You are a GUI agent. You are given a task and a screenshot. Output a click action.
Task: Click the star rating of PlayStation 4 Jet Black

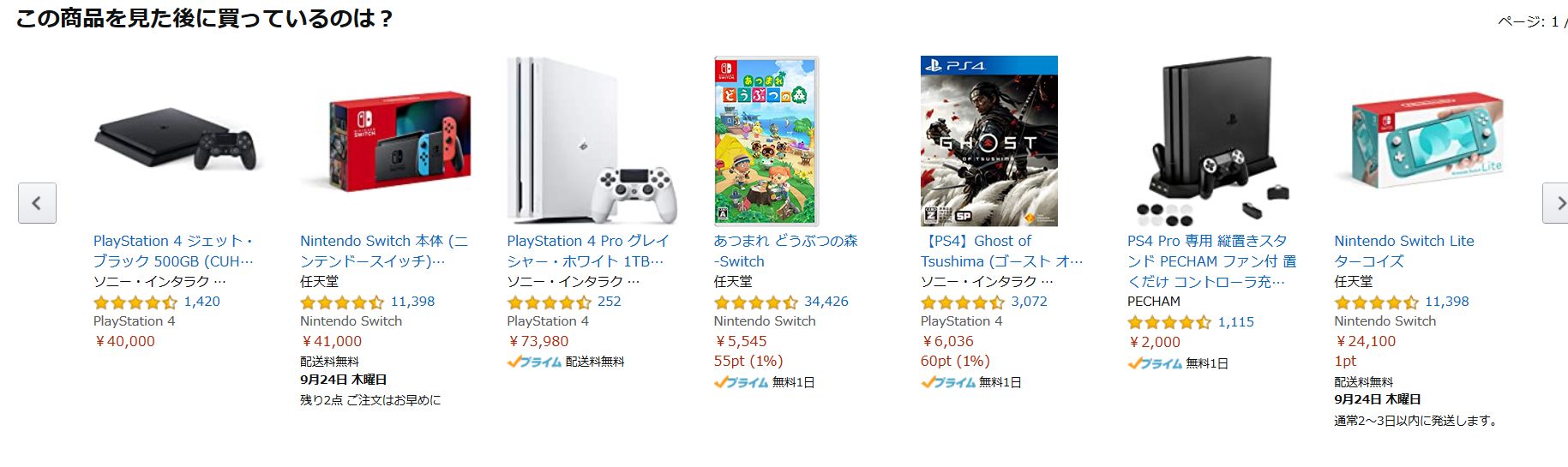135,302
